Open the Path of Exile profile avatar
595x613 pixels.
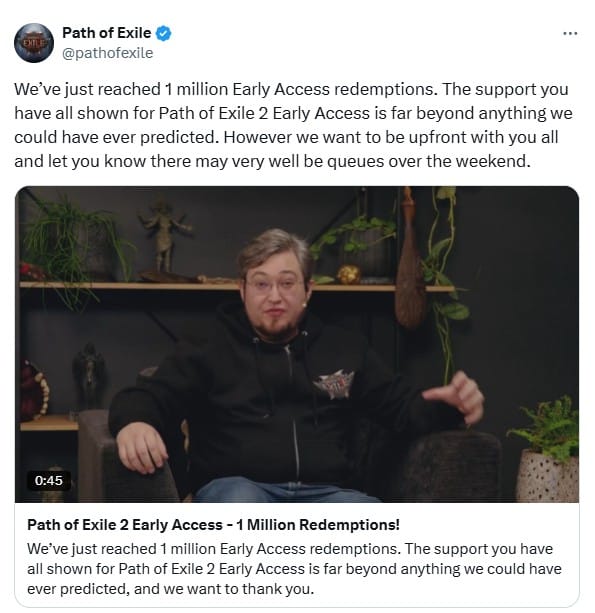(x=34, y=43)
